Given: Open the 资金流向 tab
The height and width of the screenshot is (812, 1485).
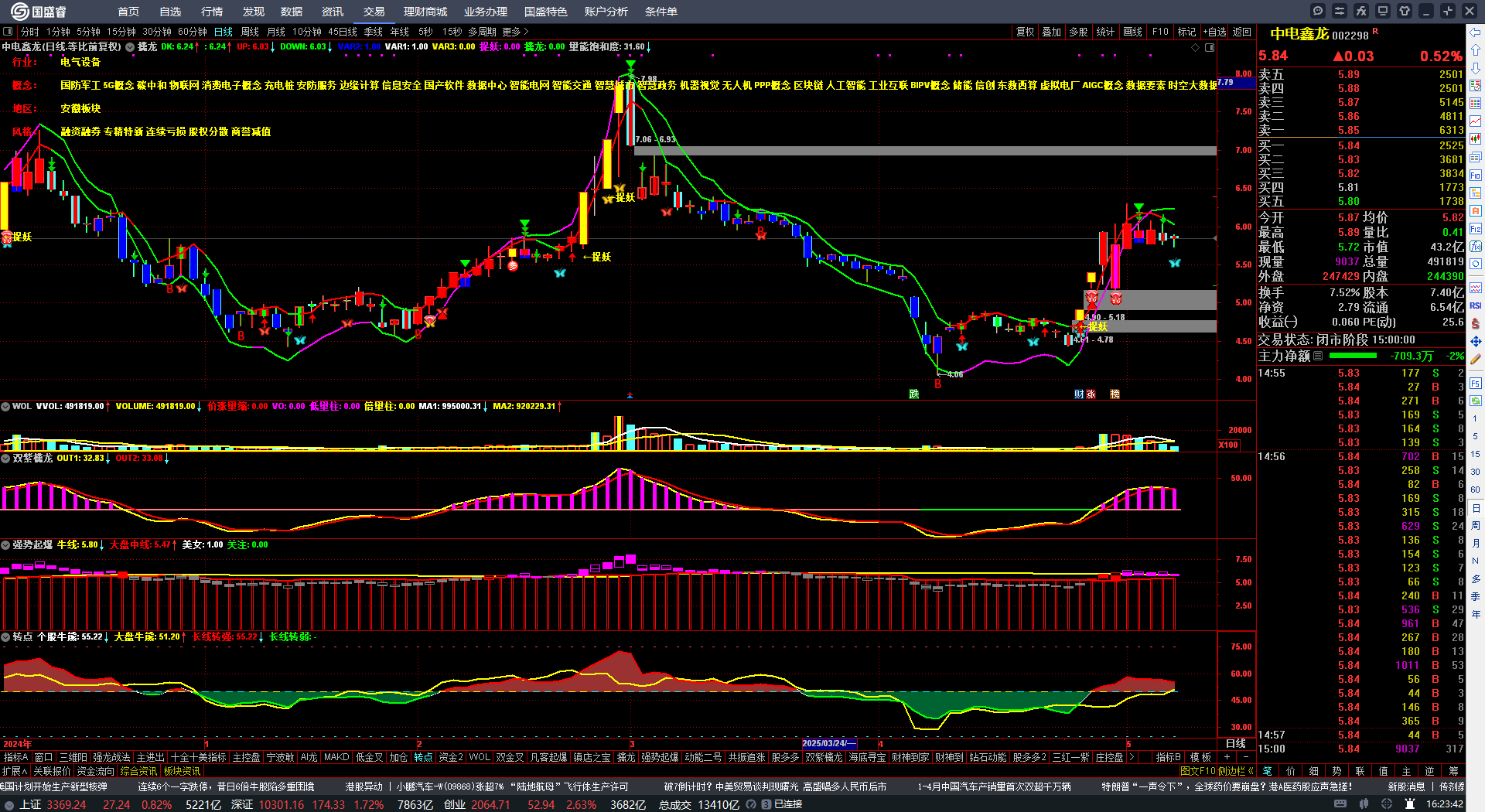Looking at the screenshot, I should pos(95,771).
